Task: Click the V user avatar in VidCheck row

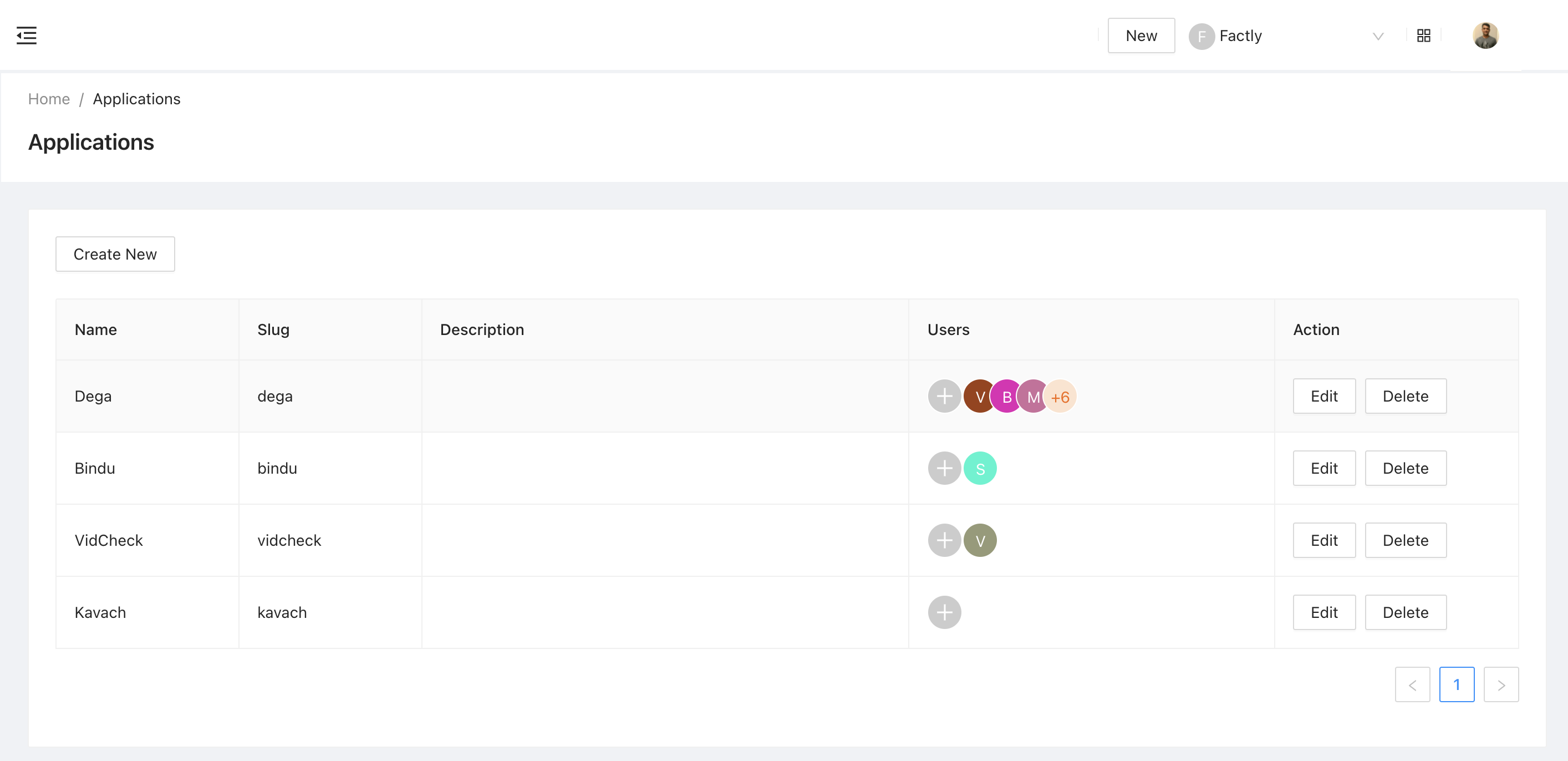Action: [980, 540]
